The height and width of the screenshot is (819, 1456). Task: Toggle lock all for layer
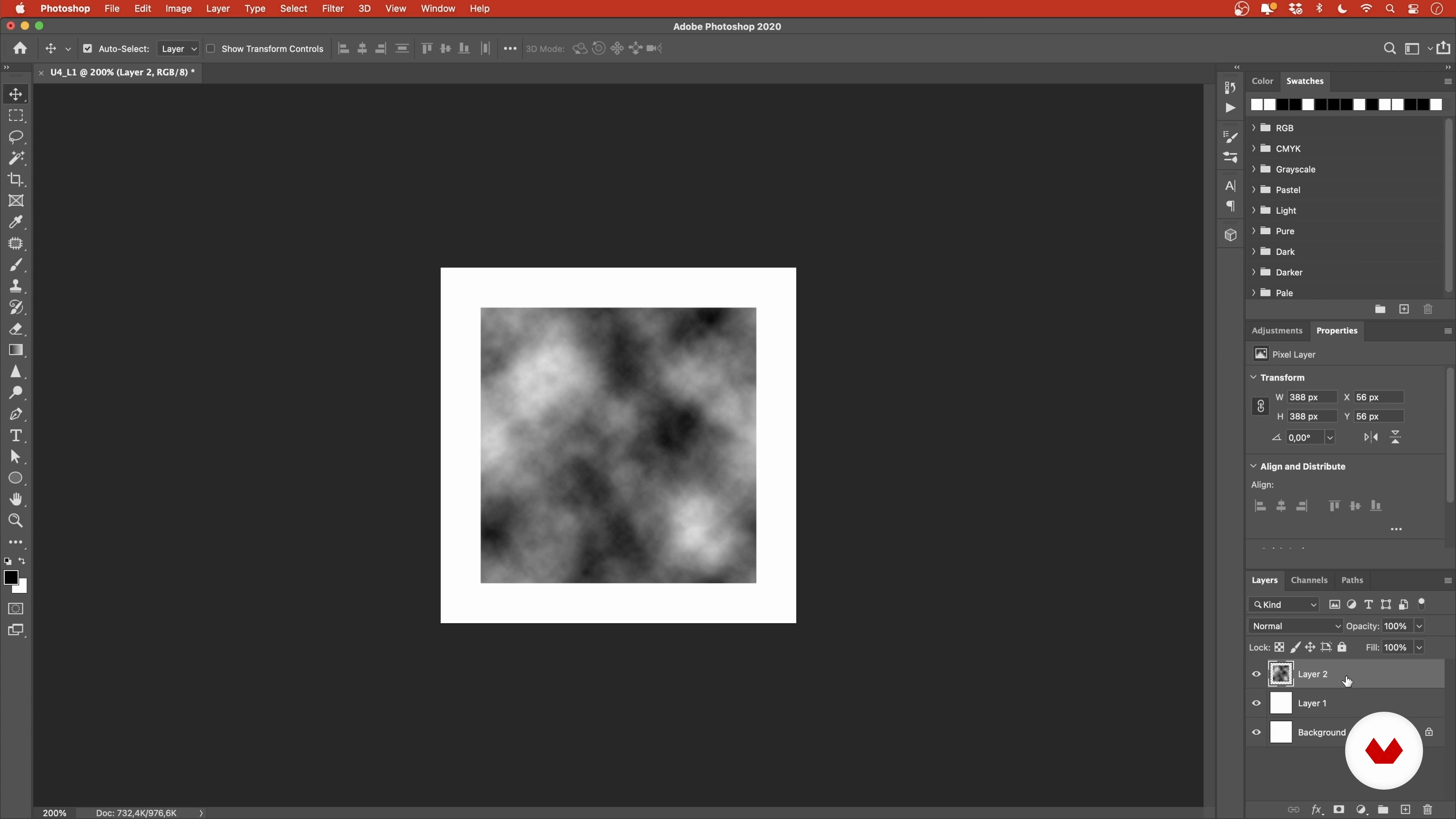coord(1342,648)
